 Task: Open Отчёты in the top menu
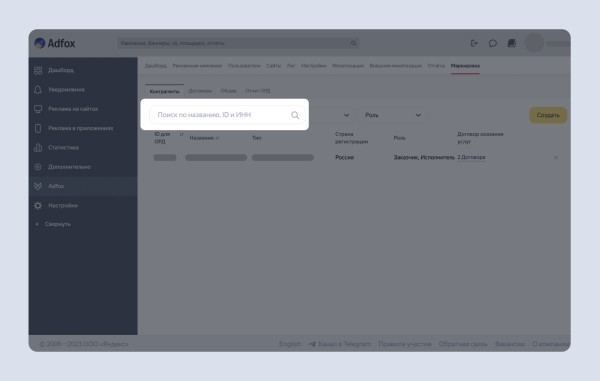click(436, 66)
